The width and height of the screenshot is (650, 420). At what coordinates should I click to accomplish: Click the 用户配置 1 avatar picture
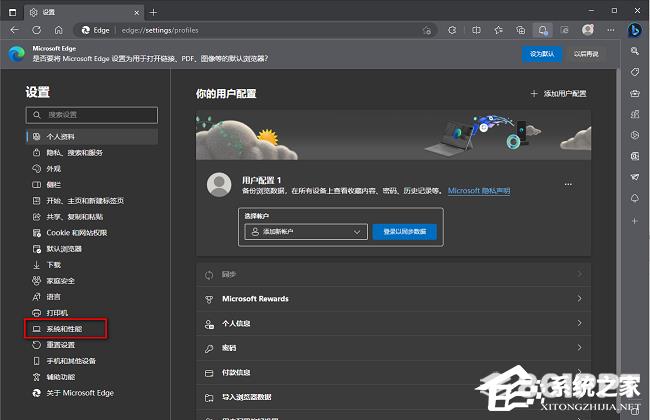pos(219,185)
